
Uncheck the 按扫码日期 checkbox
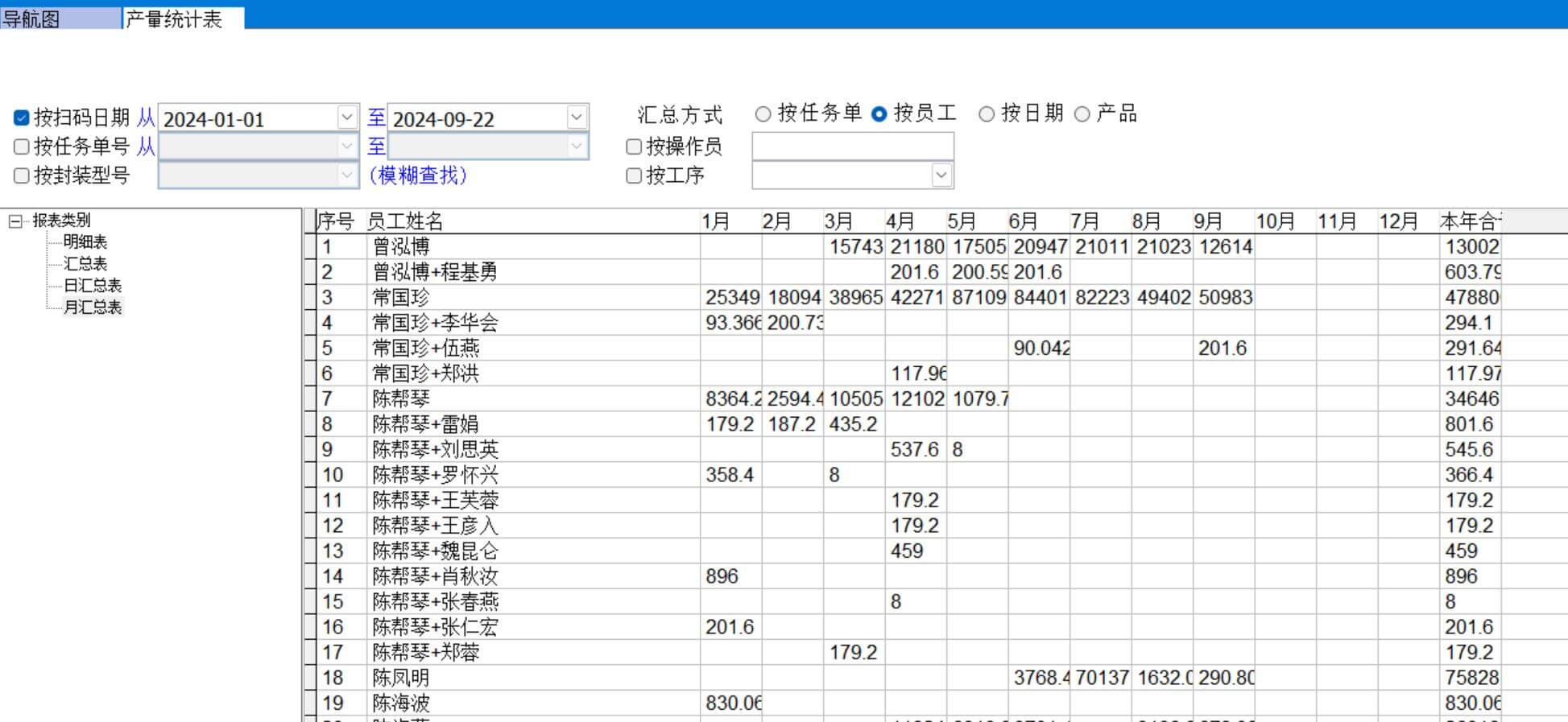22,118
